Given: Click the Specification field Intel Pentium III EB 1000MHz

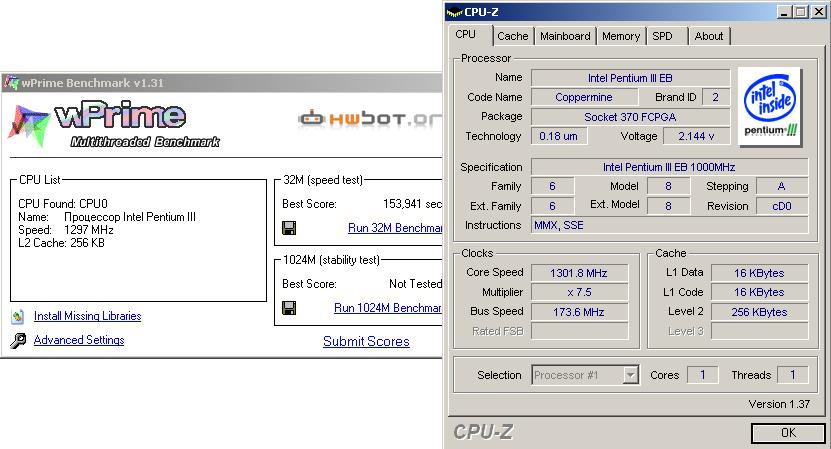Looking at the screenshot, I should click(x=669, y=167).
